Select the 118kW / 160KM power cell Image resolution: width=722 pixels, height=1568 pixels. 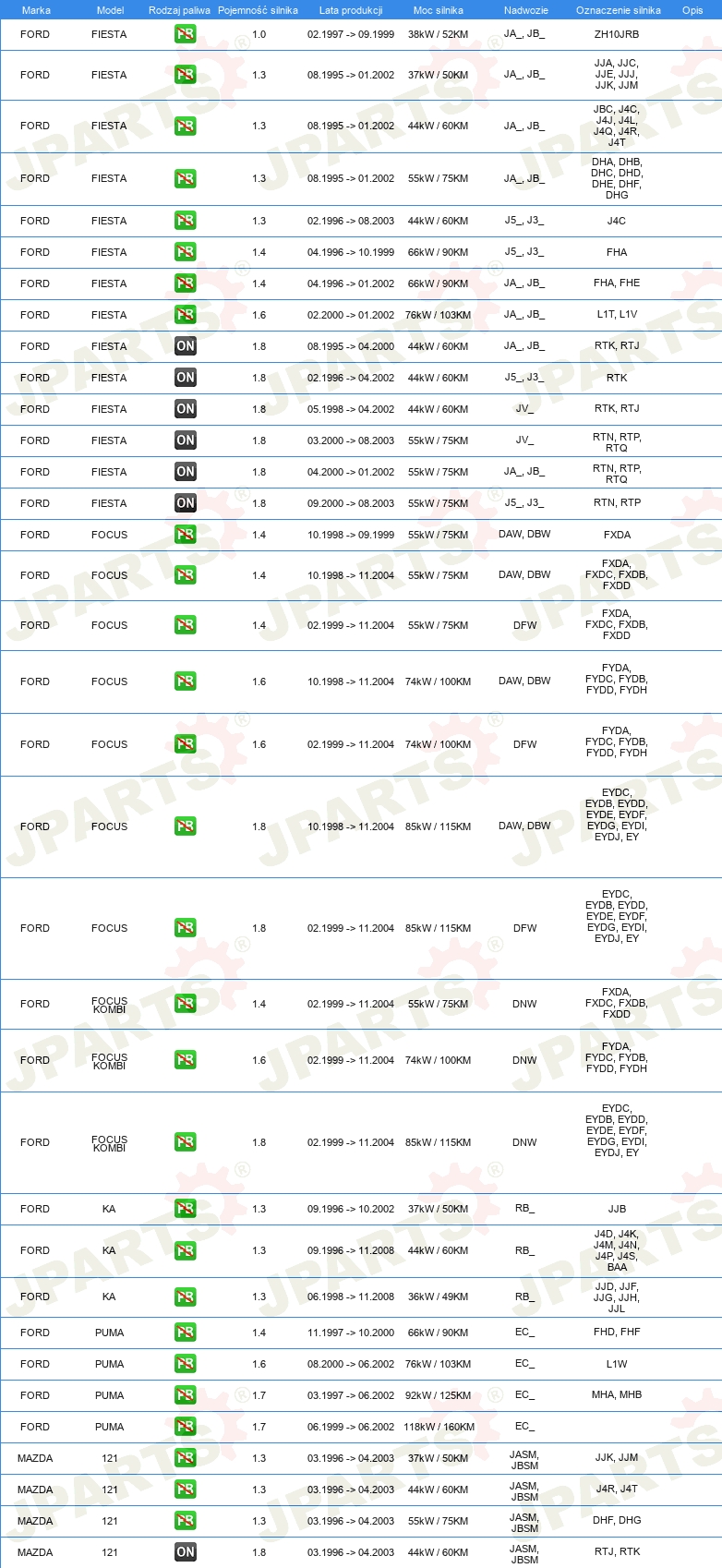point(439,1427)
